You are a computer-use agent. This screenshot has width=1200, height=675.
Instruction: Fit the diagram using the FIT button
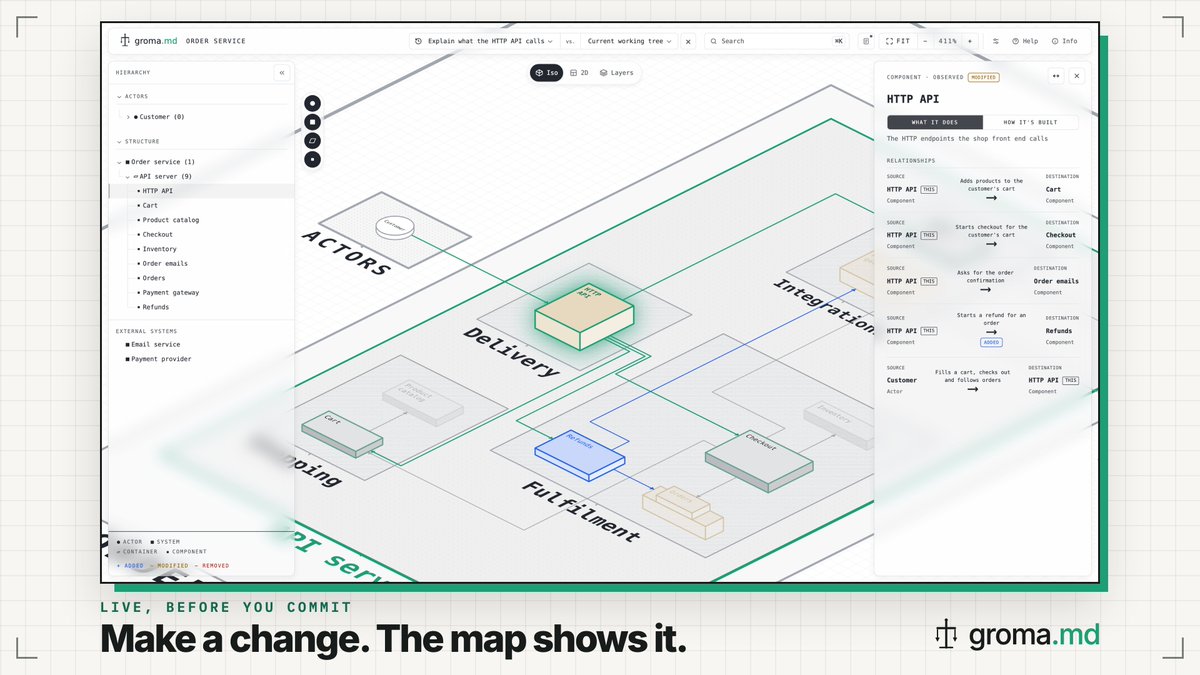pyautogui.click(x=898, y=41)
